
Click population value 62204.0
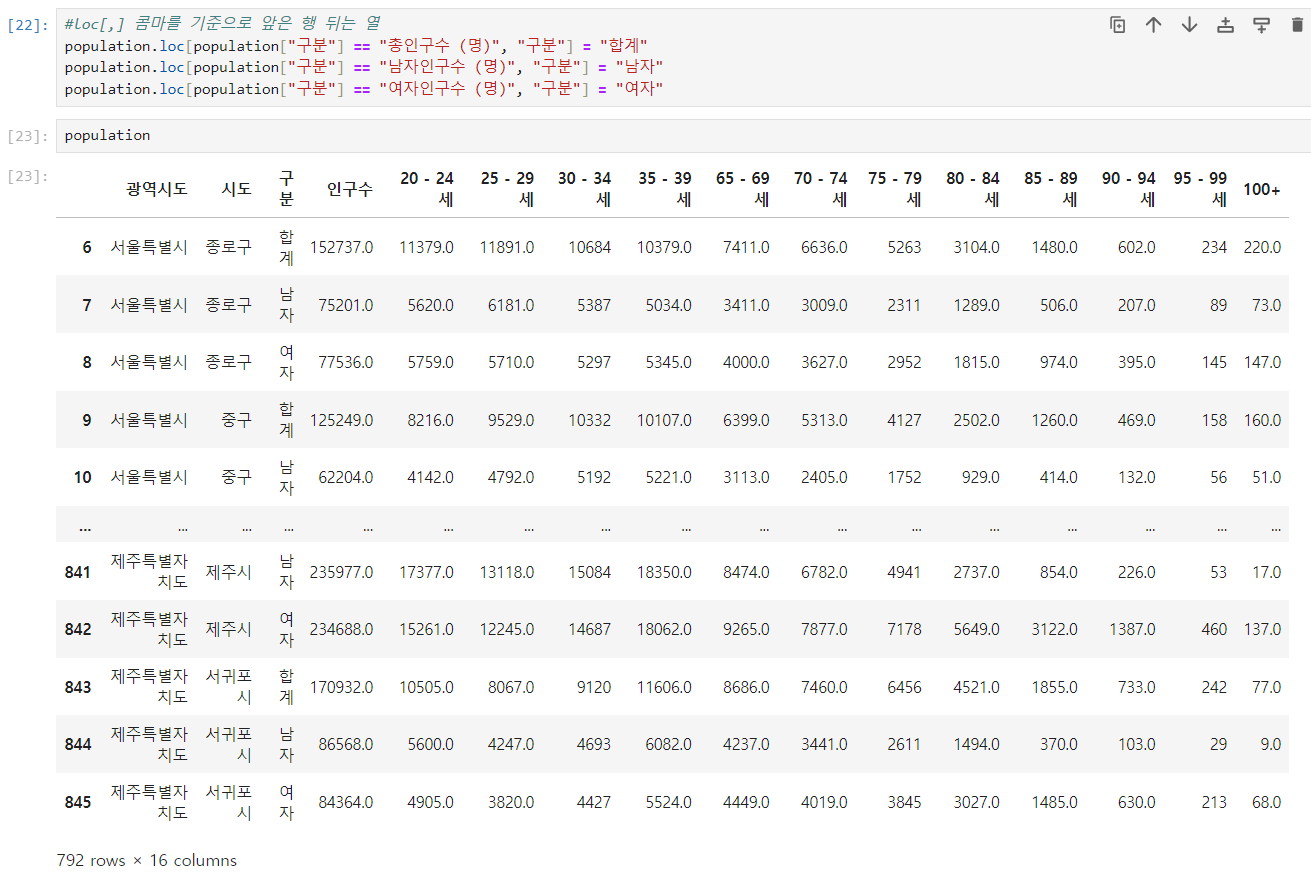click(x=346, y=477)
